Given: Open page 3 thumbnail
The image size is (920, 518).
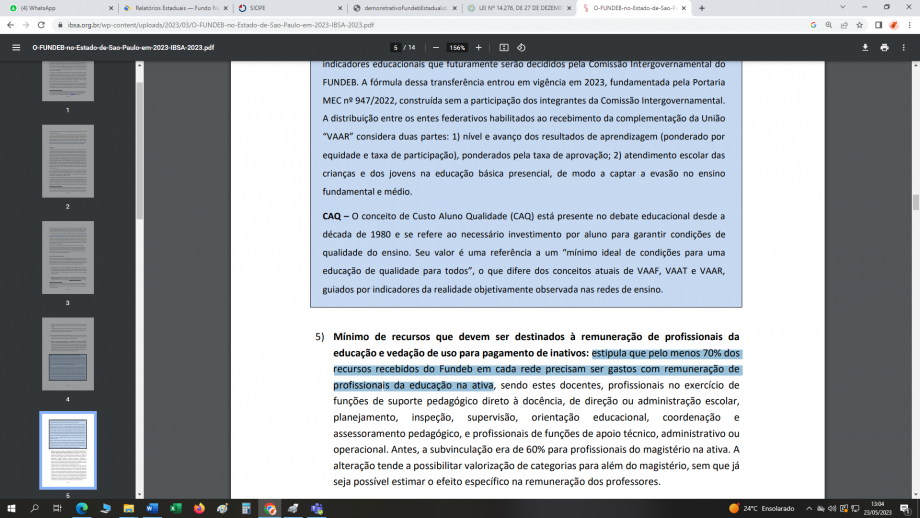Looking at the screenshot, I should click(x=67, y=258).
